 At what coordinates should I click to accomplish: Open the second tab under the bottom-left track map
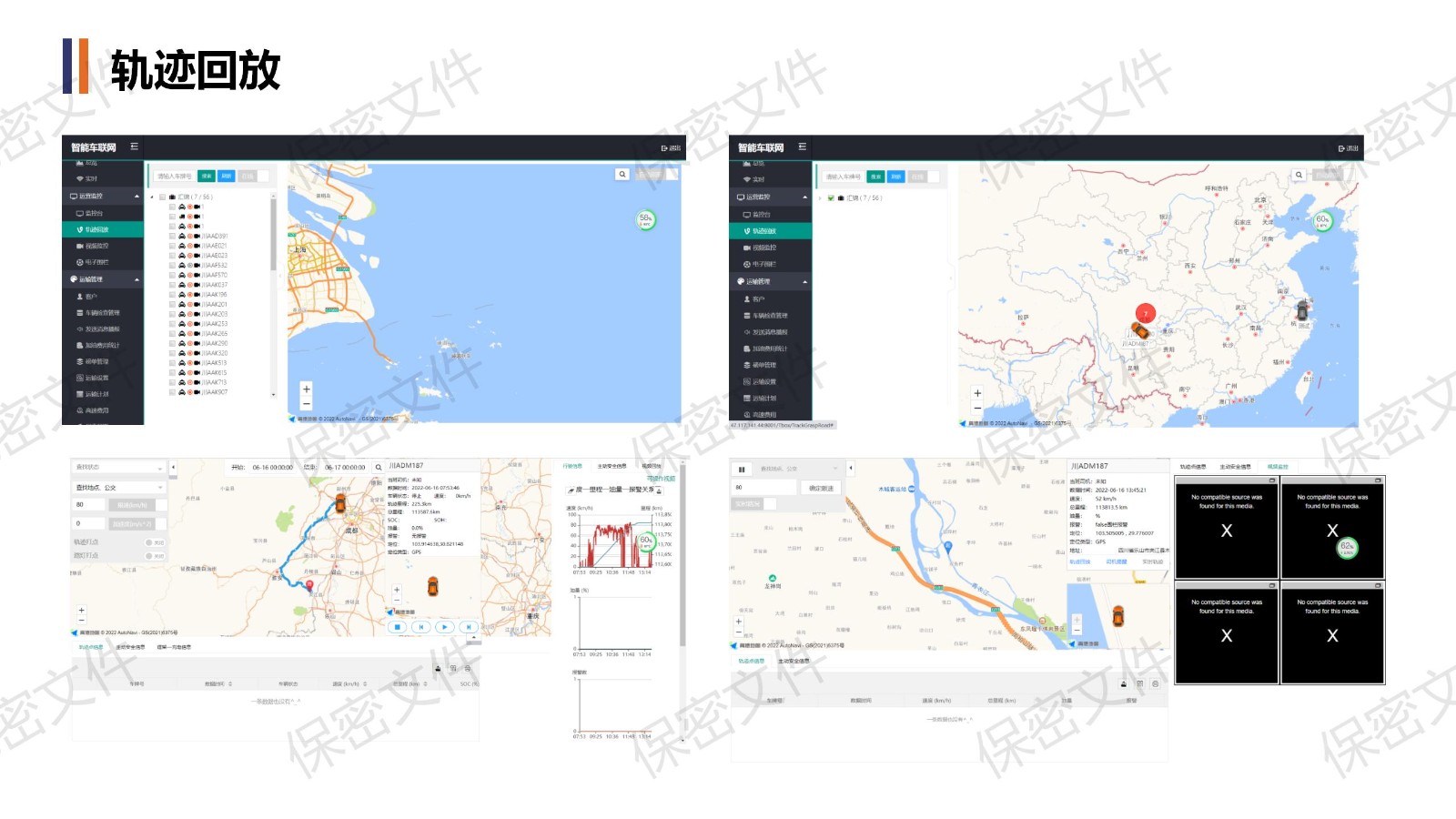[x=130, y=647]
